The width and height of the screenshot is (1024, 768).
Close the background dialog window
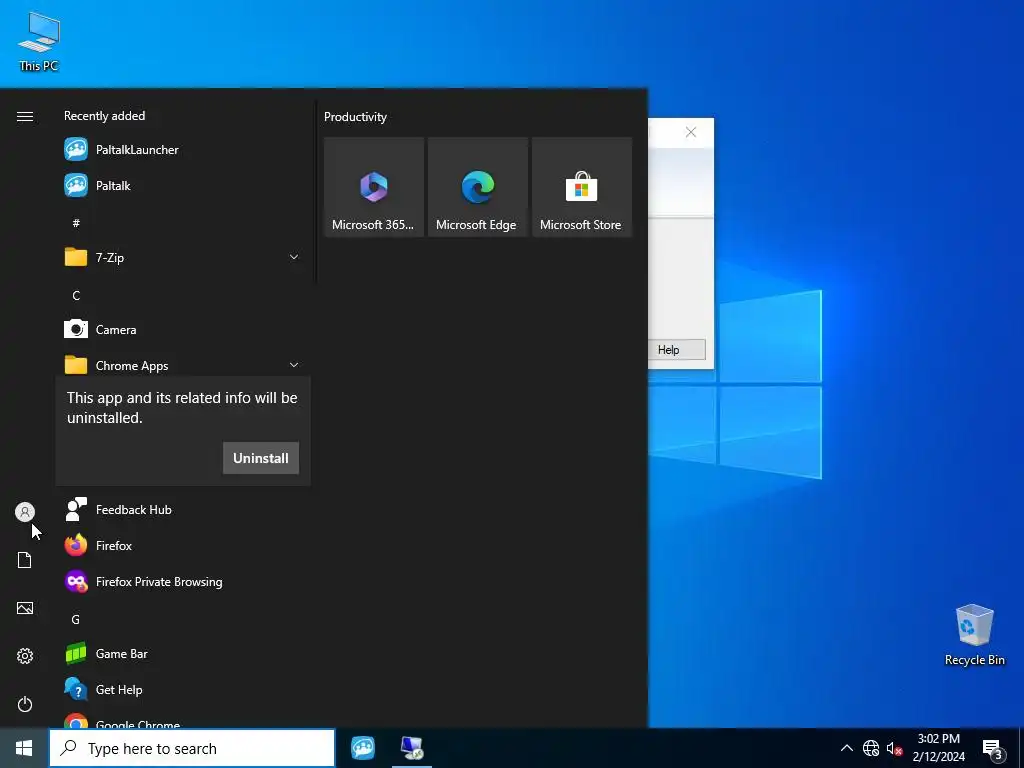691,132
